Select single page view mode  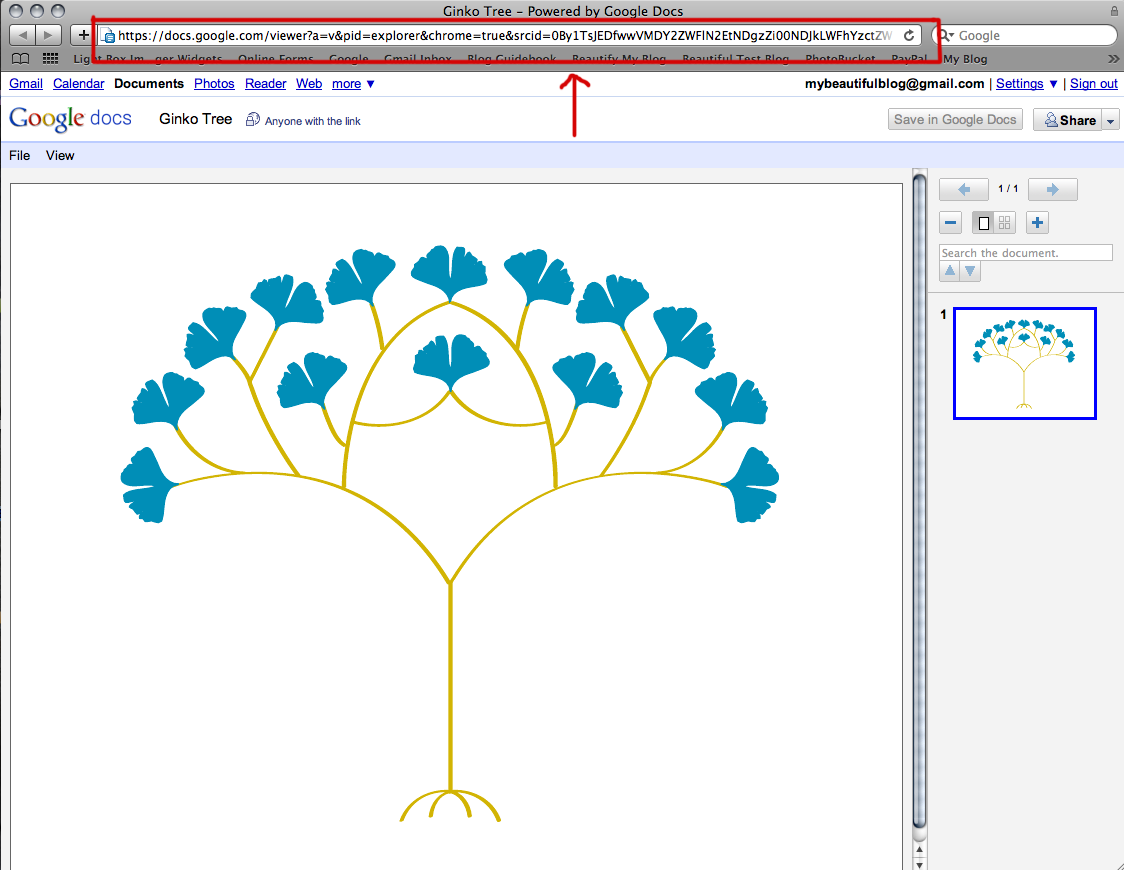coord(983,222)
